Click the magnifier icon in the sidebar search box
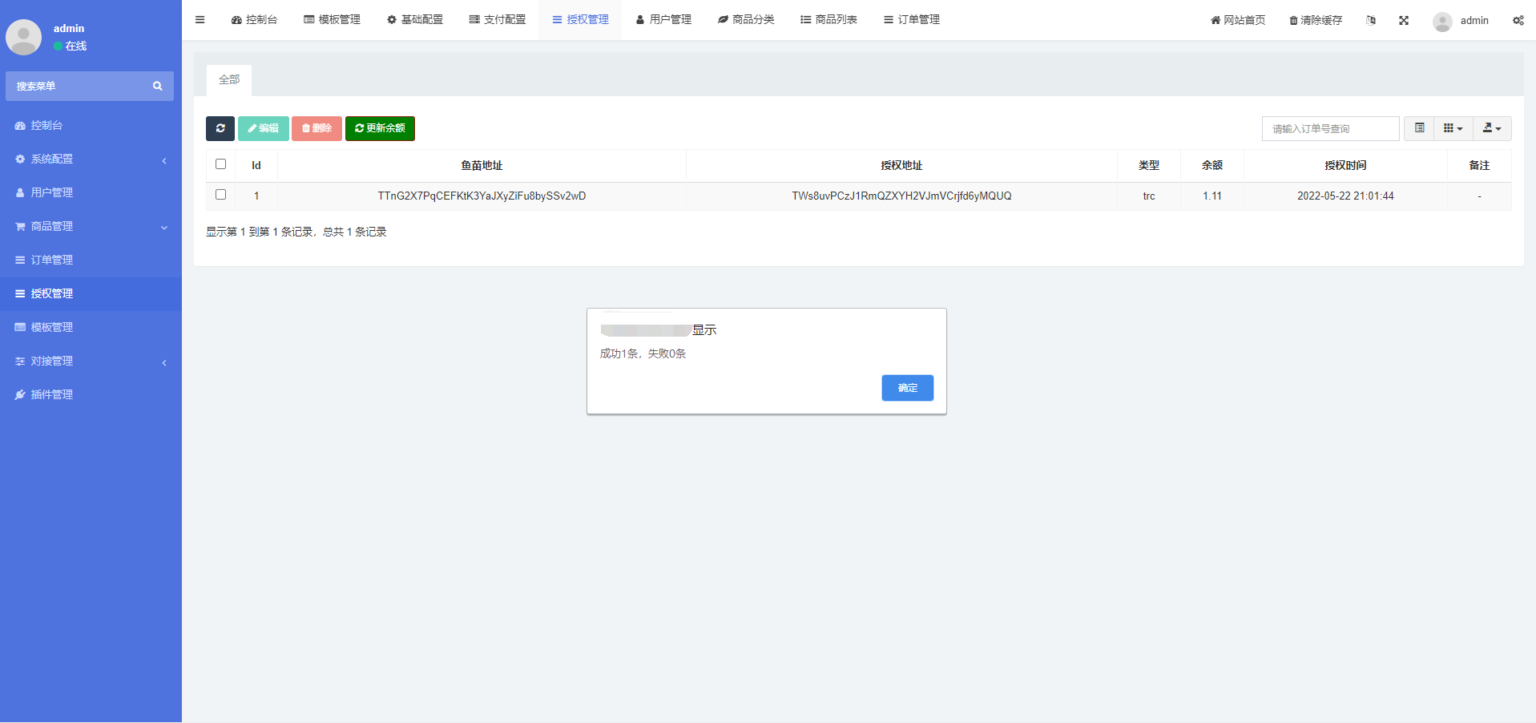 [x=157, y=86]
